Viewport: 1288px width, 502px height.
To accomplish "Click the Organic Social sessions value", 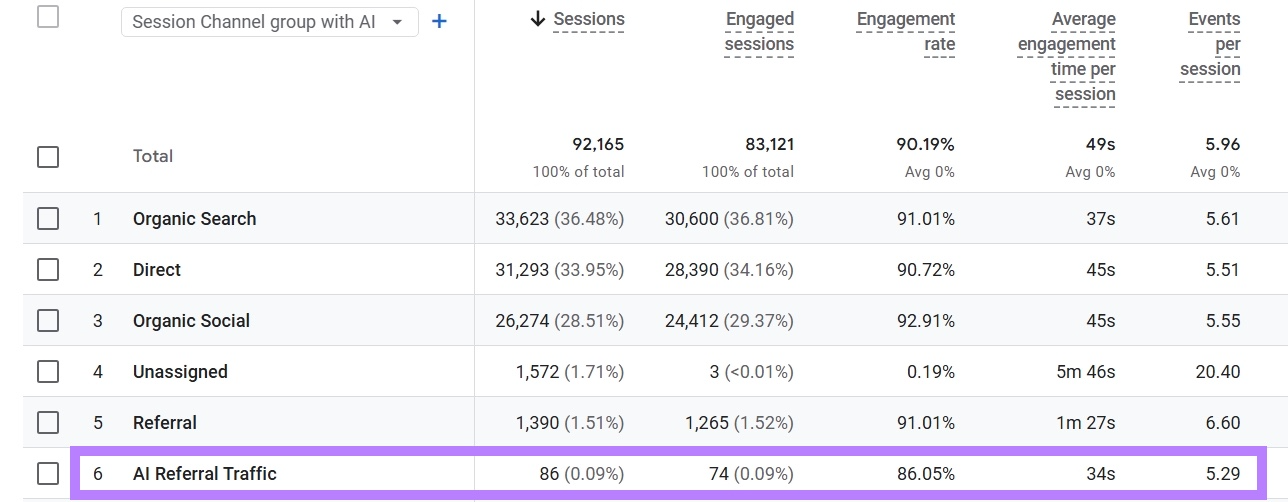I will 559,321.
